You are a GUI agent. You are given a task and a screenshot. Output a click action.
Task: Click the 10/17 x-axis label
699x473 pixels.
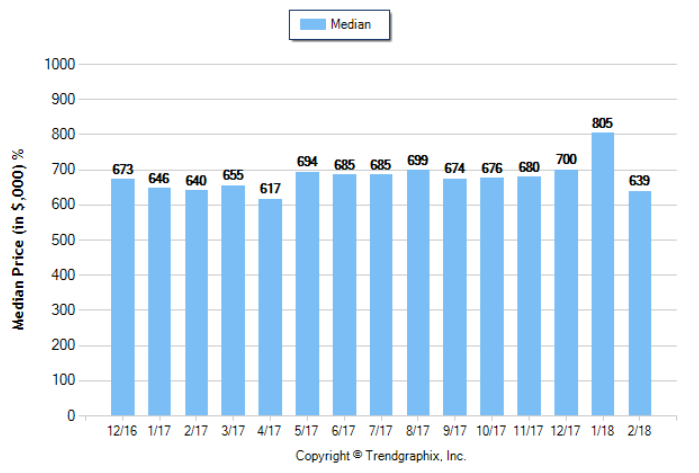(x=491, y=431)
